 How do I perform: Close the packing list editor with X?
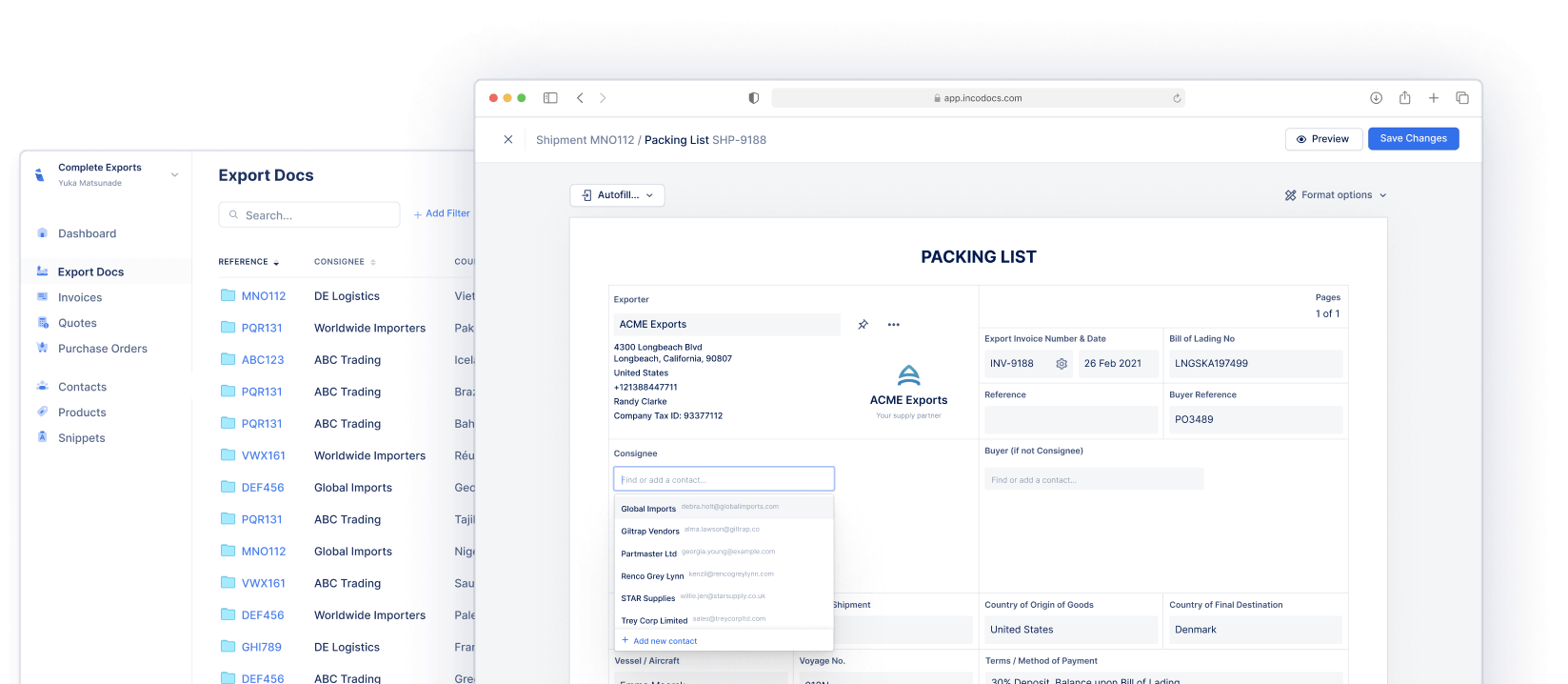pyautogui.click(x=508, y=139)
